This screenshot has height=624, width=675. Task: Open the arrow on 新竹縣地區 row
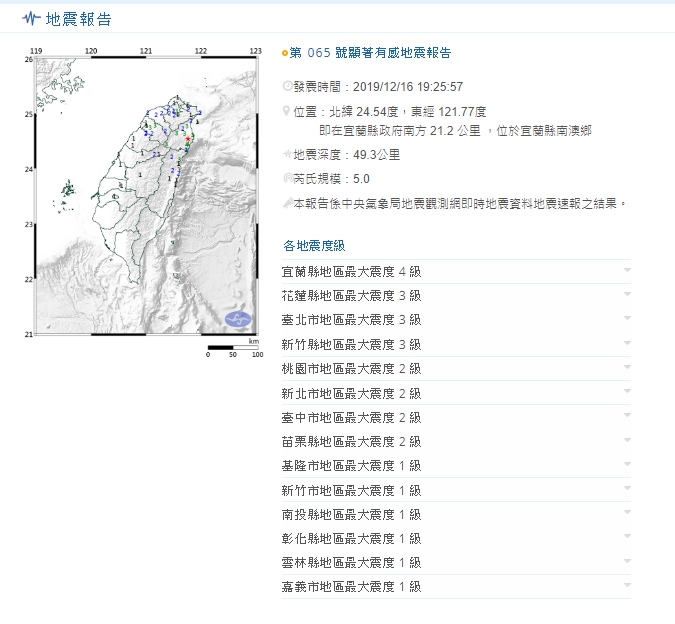[x=626, y=344]
